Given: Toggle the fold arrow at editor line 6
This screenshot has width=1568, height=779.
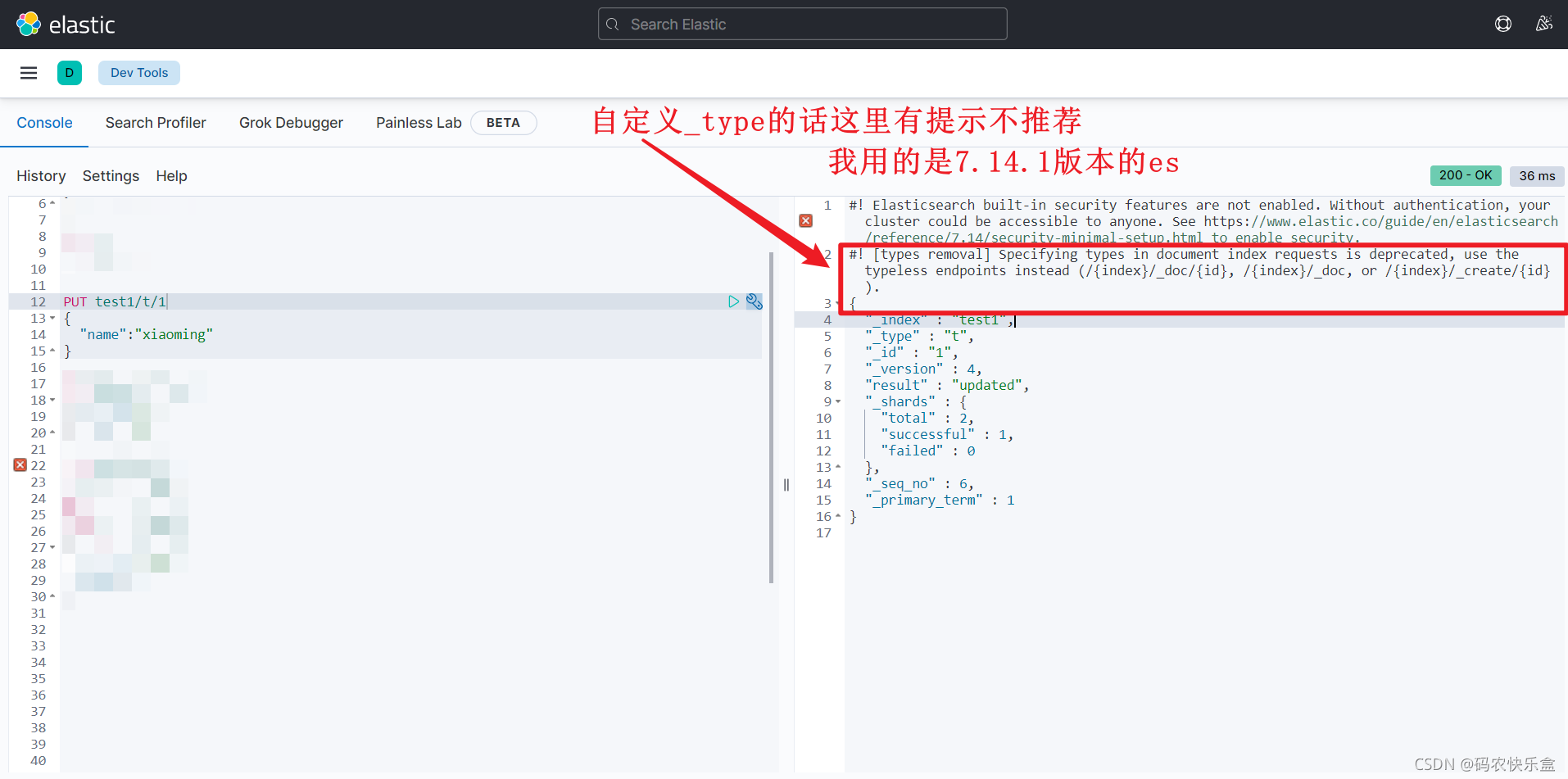Looking at the screenshot, I should click(x=52, y=203).
